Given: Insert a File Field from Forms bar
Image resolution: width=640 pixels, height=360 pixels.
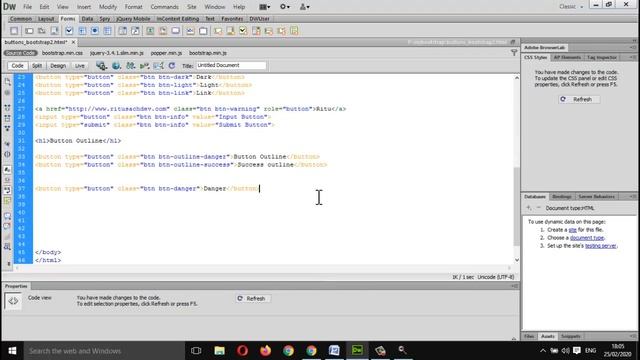Looking at the screenshot, I should [x=163, y=31].
